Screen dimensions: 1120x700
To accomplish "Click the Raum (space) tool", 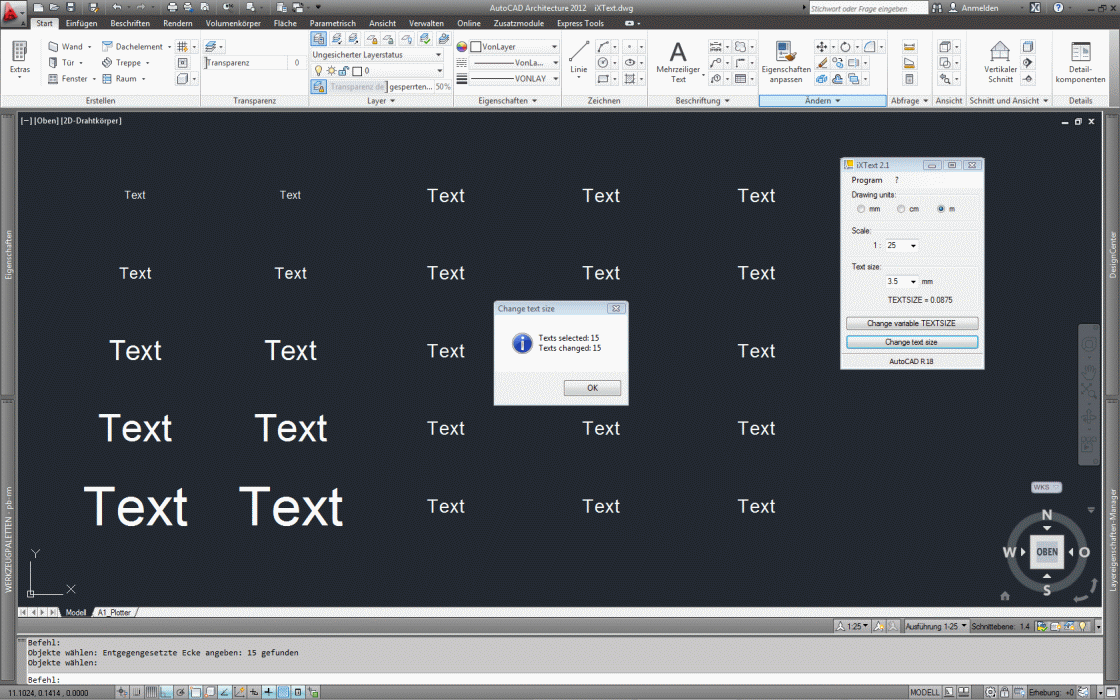I will [119, 79].
